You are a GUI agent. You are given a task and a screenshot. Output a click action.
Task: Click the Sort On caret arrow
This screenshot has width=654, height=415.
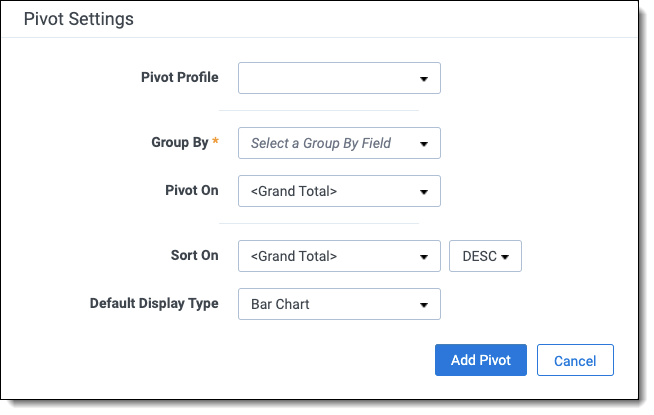coord(424,257)
